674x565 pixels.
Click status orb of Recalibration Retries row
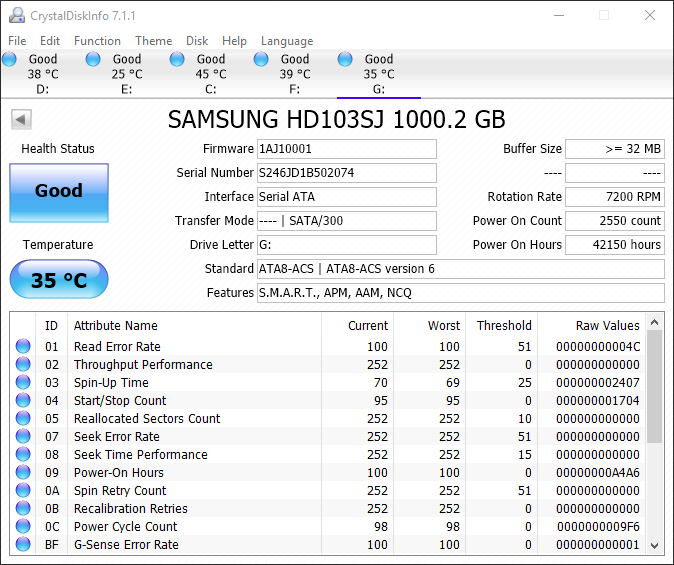pyautogui.click(x=23, y=508)
